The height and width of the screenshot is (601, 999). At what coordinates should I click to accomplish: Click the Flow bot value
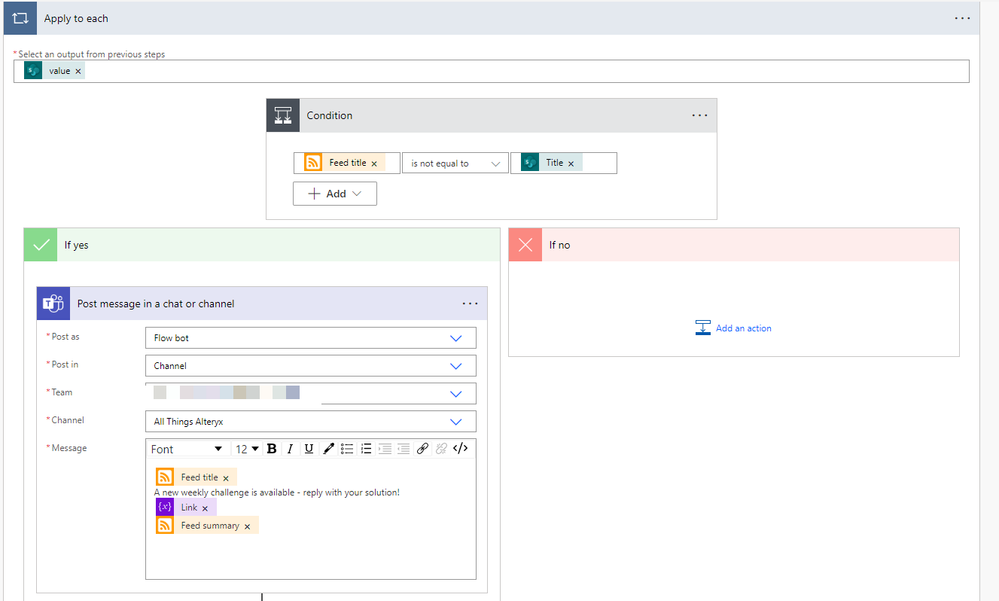tap(171, 338)
